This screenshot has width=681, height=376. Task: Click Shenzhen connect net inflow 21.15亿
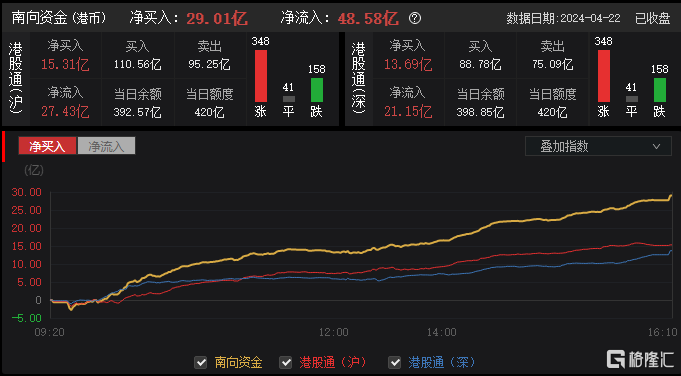pyautogui.click(x=408, y=112)
